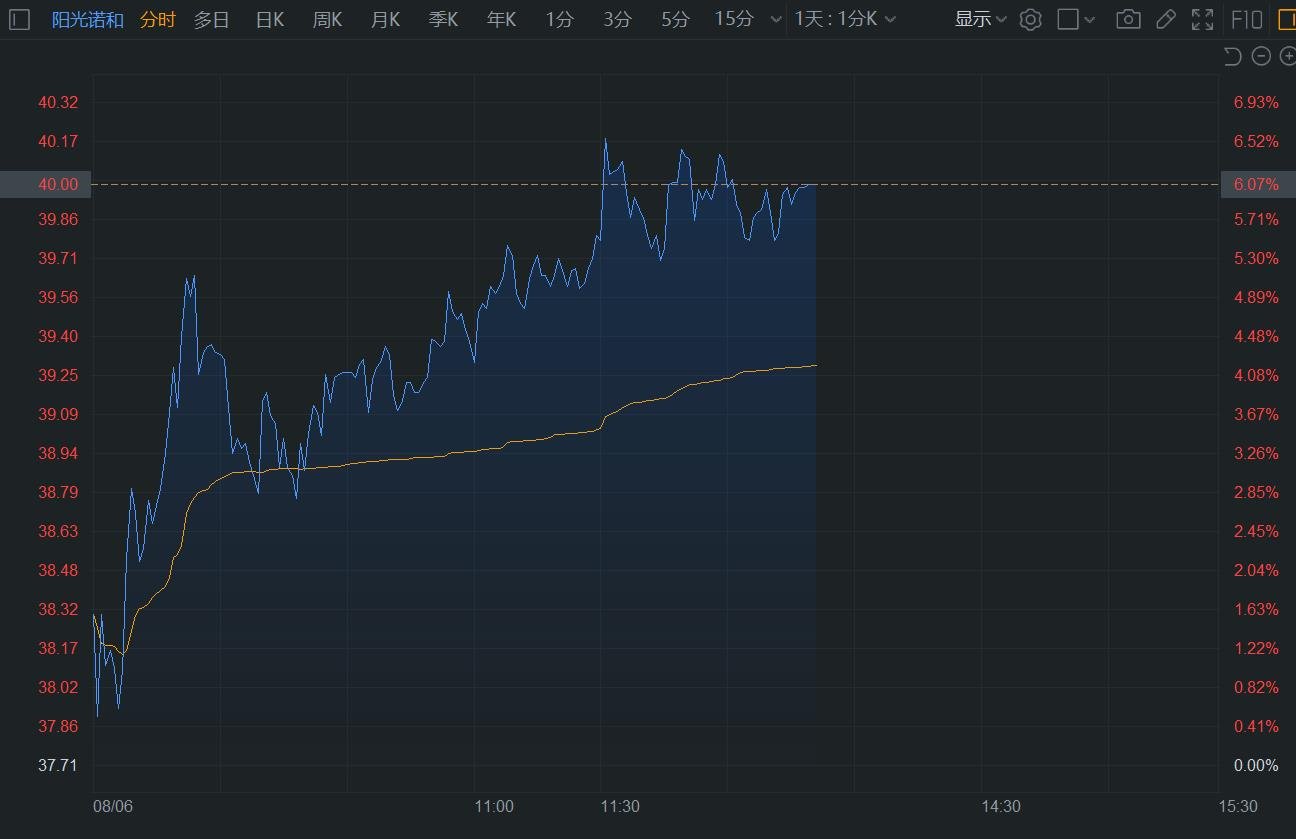Screen dimensions: 1296x839
Task: Toggle the orange right panel icon
Action: pos(1286,19)
